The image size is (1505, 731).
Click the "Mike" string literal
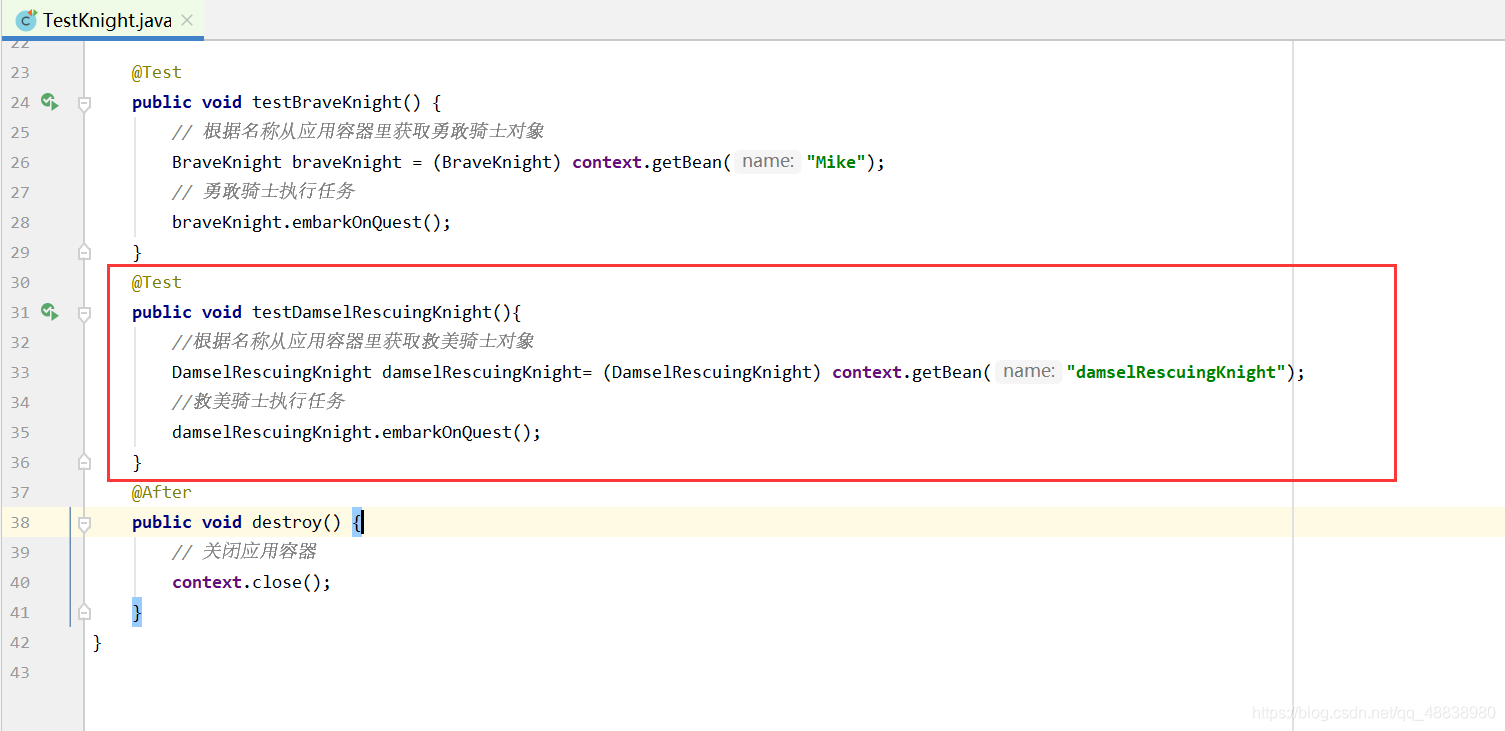(836, 162)
